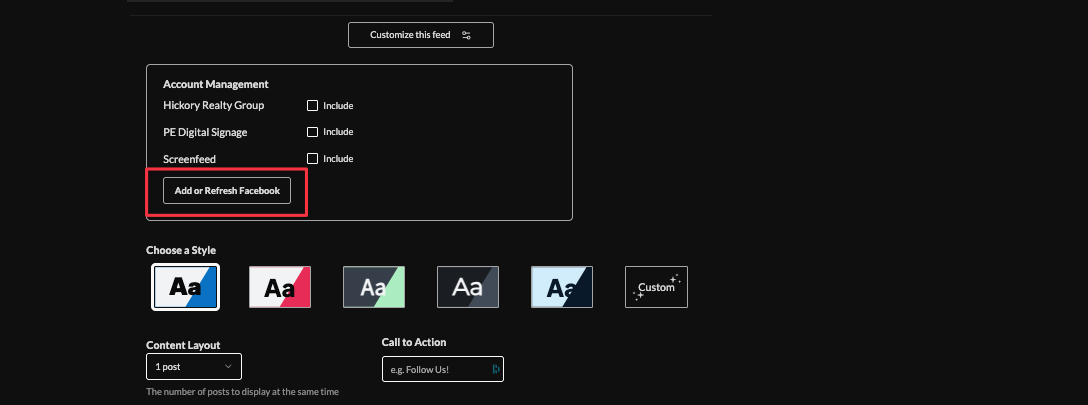
Task: Open the Custom style option with sparkles
Action: [x=656, y=287]
